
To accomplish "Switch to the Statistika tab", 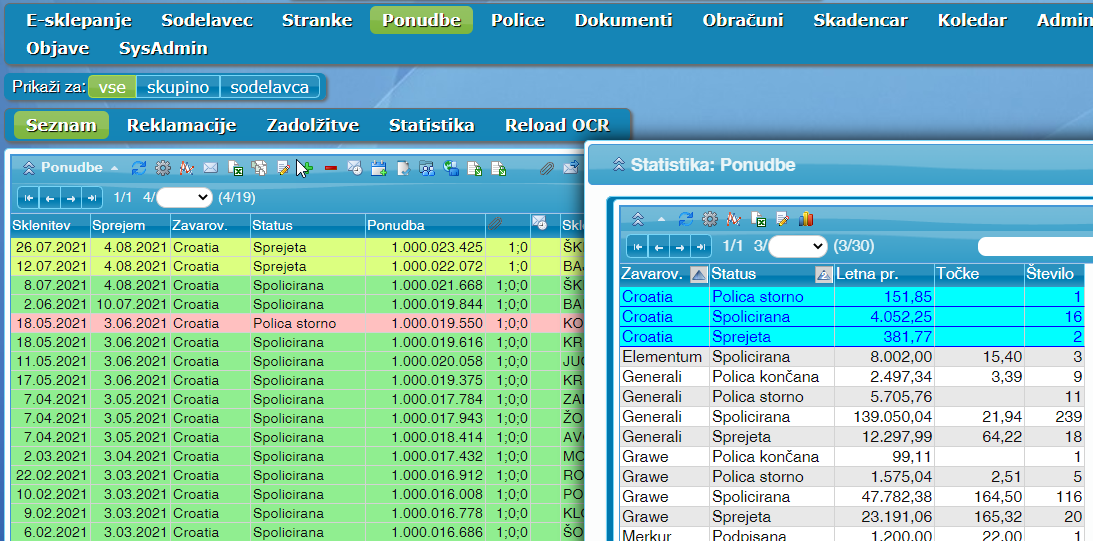I will click(431, 125).
